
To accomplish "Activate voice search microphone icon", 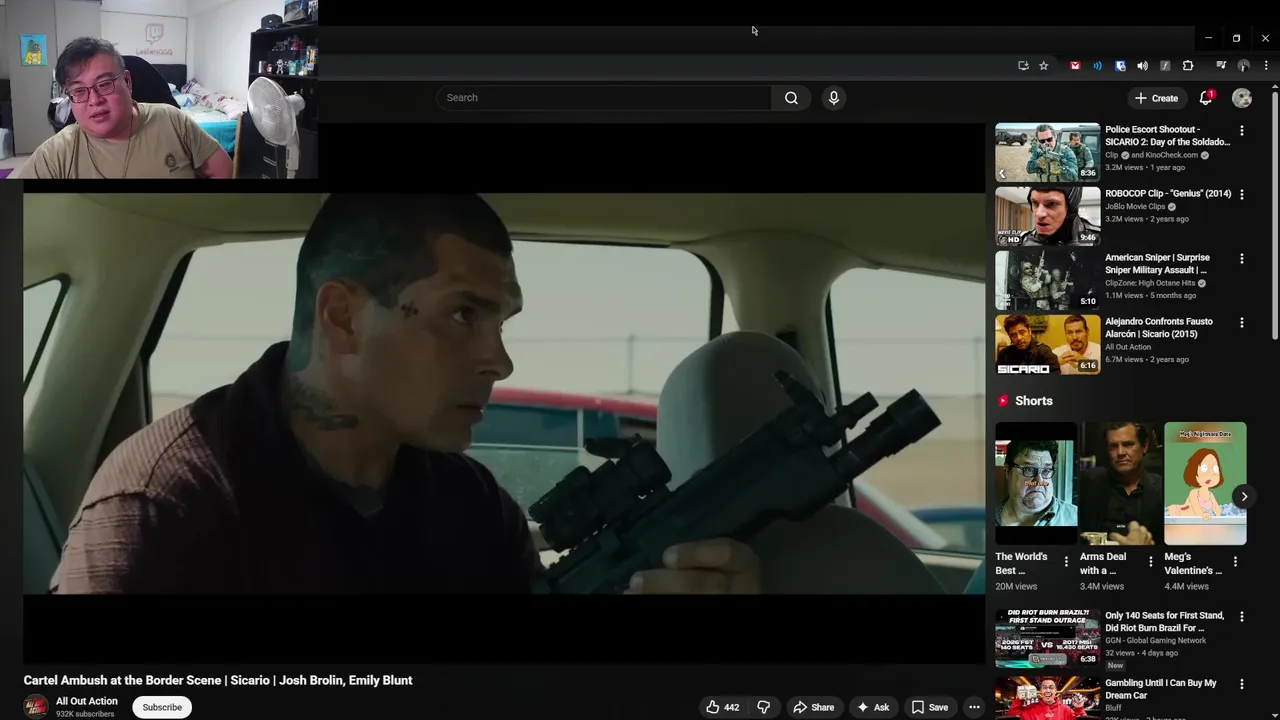I will click(833, 98).
